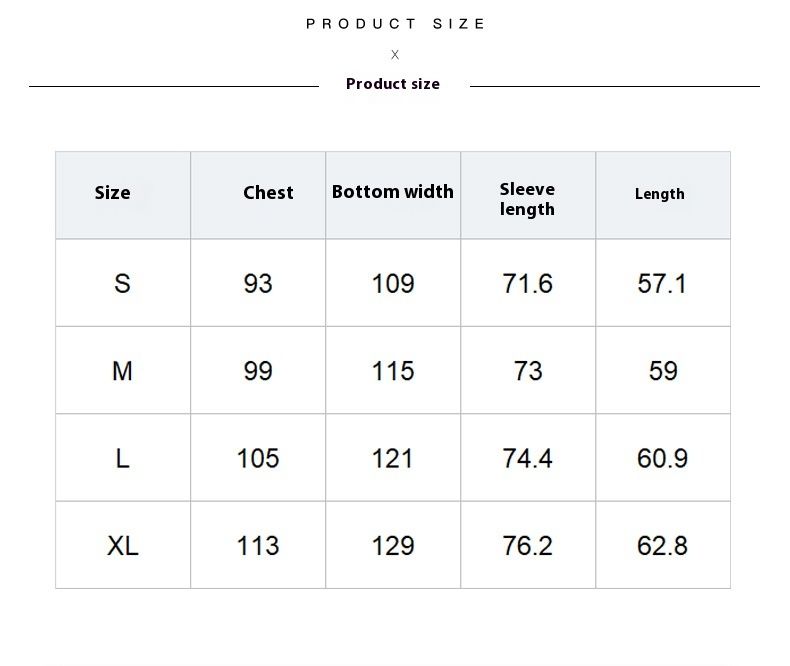Select the S size row label
The height and width of the screenshot is (666, 790).
(122, 284)
